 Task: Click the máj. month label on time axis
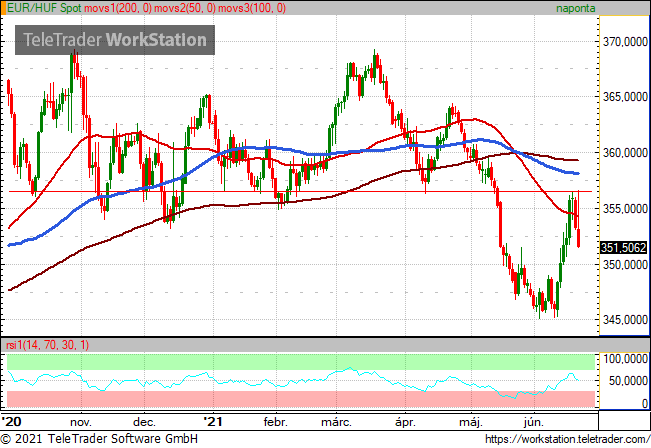(471, 423)
